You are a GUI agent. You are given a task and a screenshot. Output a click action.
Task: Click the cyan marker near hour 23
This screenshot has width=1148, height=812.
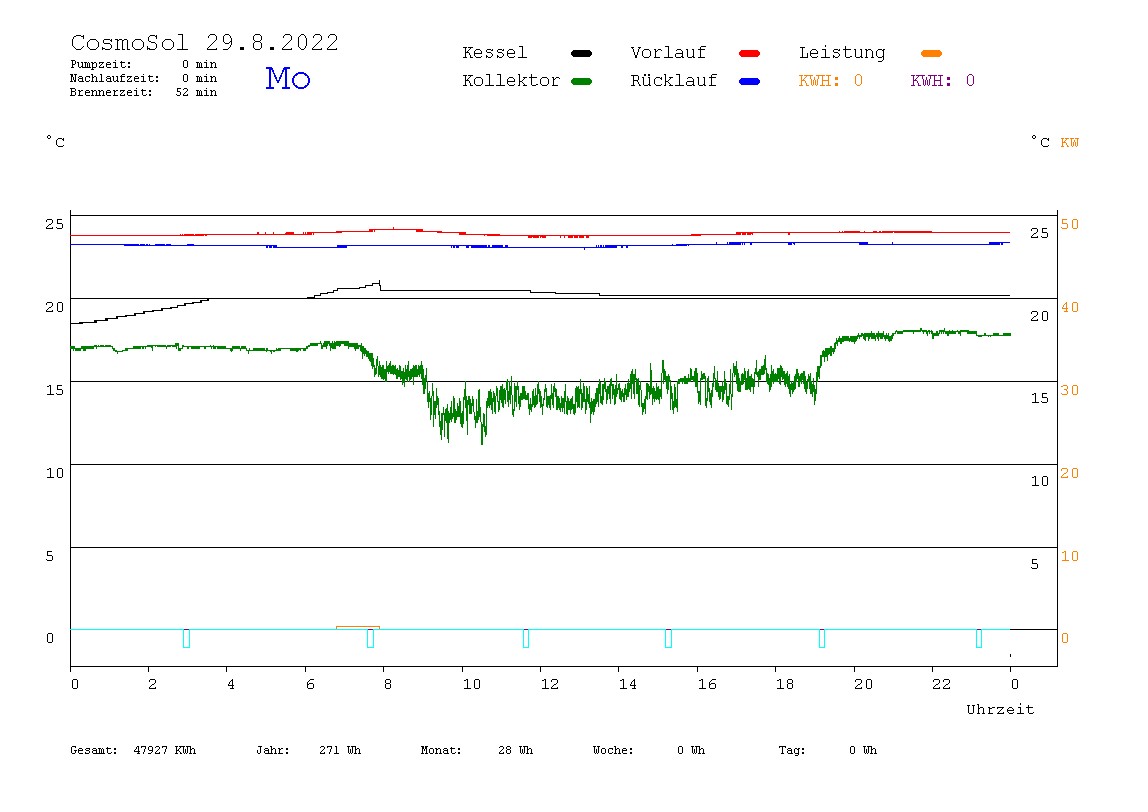(x=979, y=638)
